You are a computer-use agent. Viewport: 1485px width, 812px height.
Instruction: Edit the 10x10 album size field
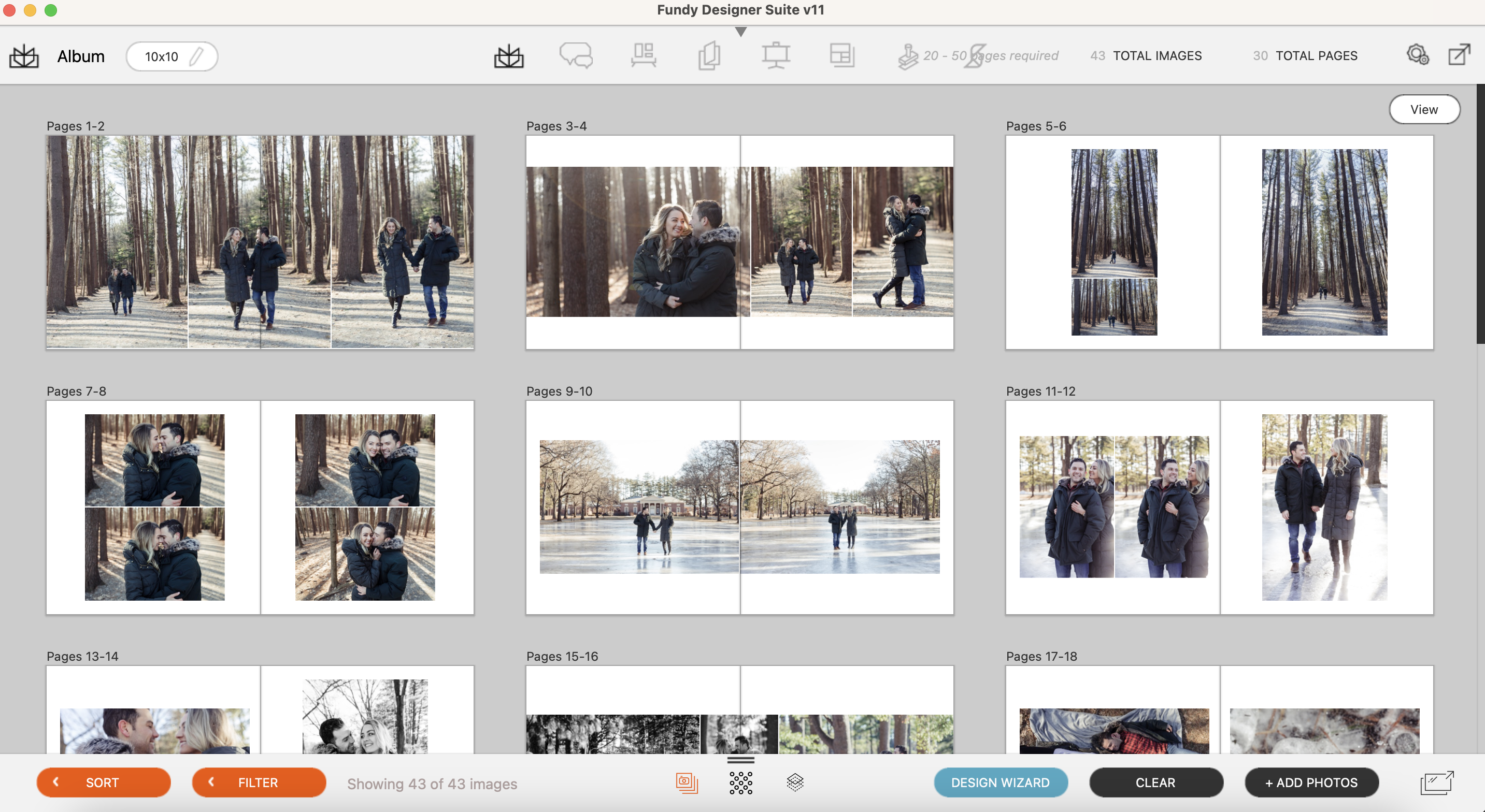[x=172, y=56]
